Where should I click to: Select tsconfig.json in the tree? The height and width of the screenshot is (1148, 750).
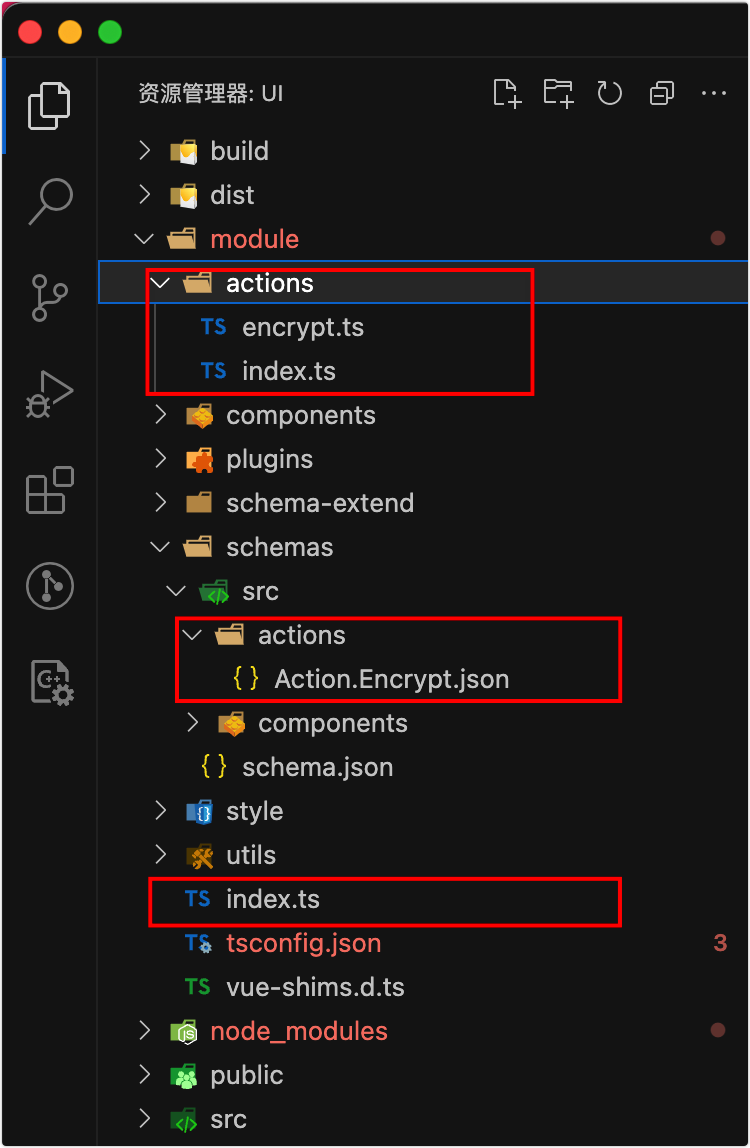pos(303,943)
